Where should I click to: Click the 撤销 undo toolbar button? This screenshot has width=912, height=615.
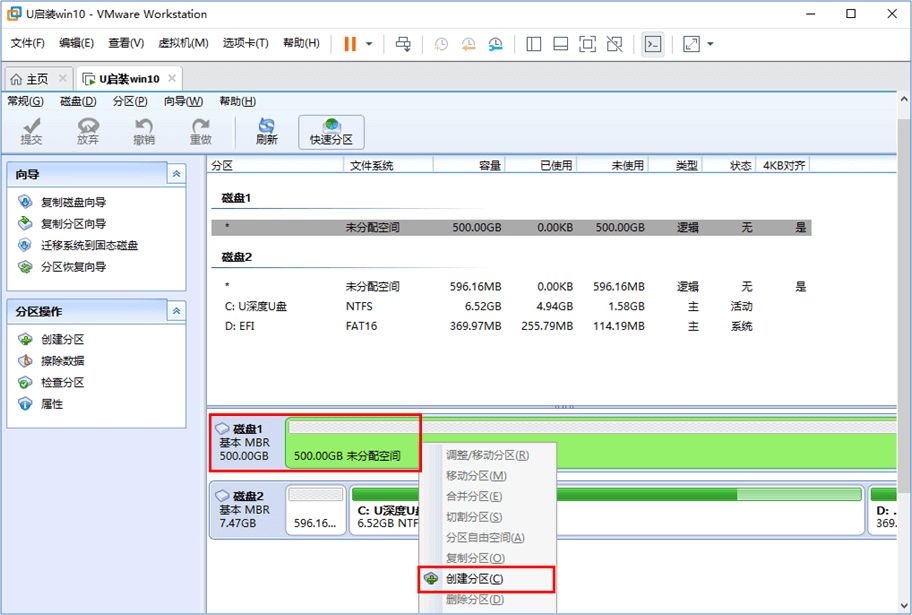(144, 131)
